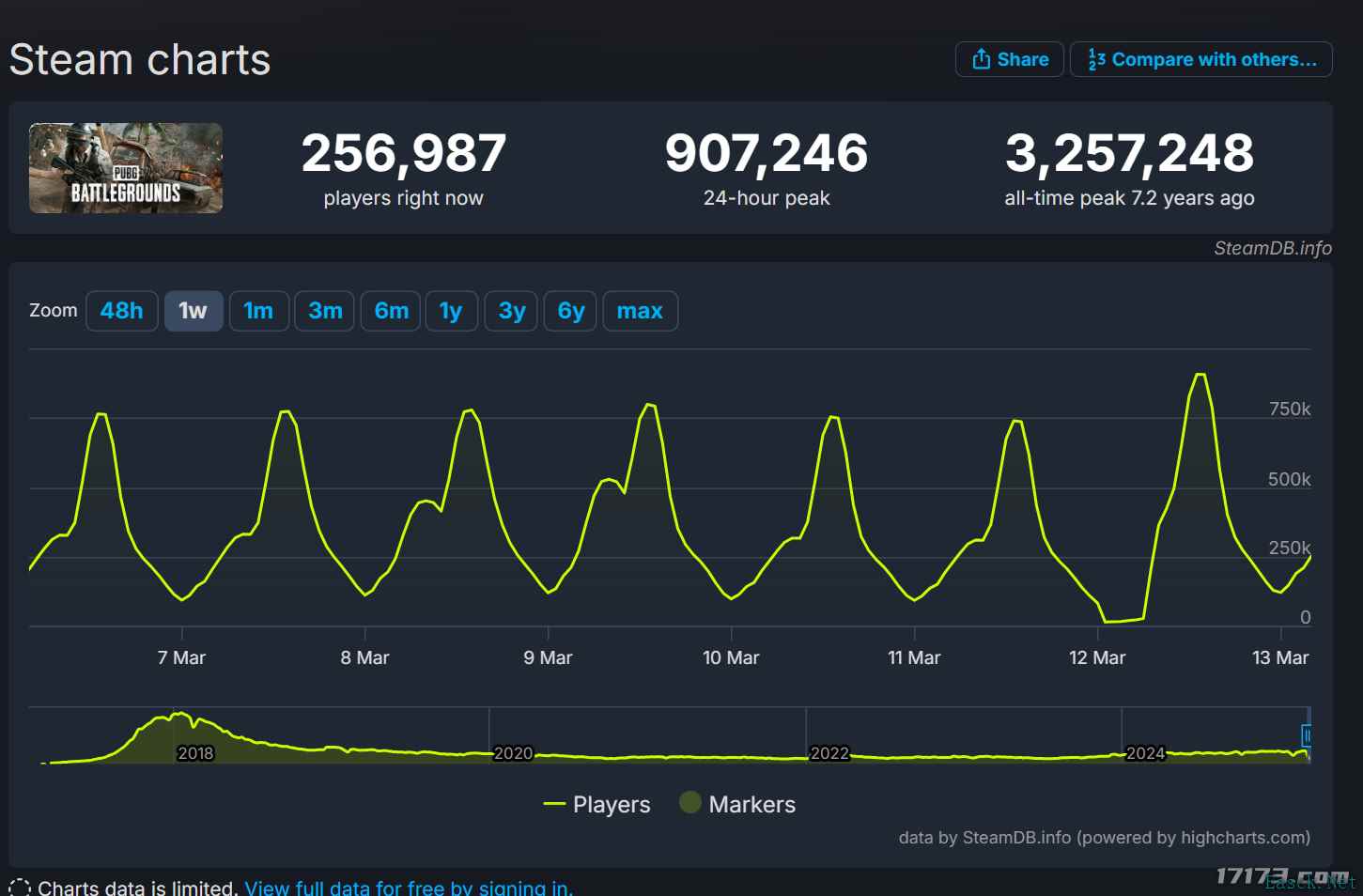
Task: Select the 1w zoom range
Action: pyautogui.click(x=194, y=311)
